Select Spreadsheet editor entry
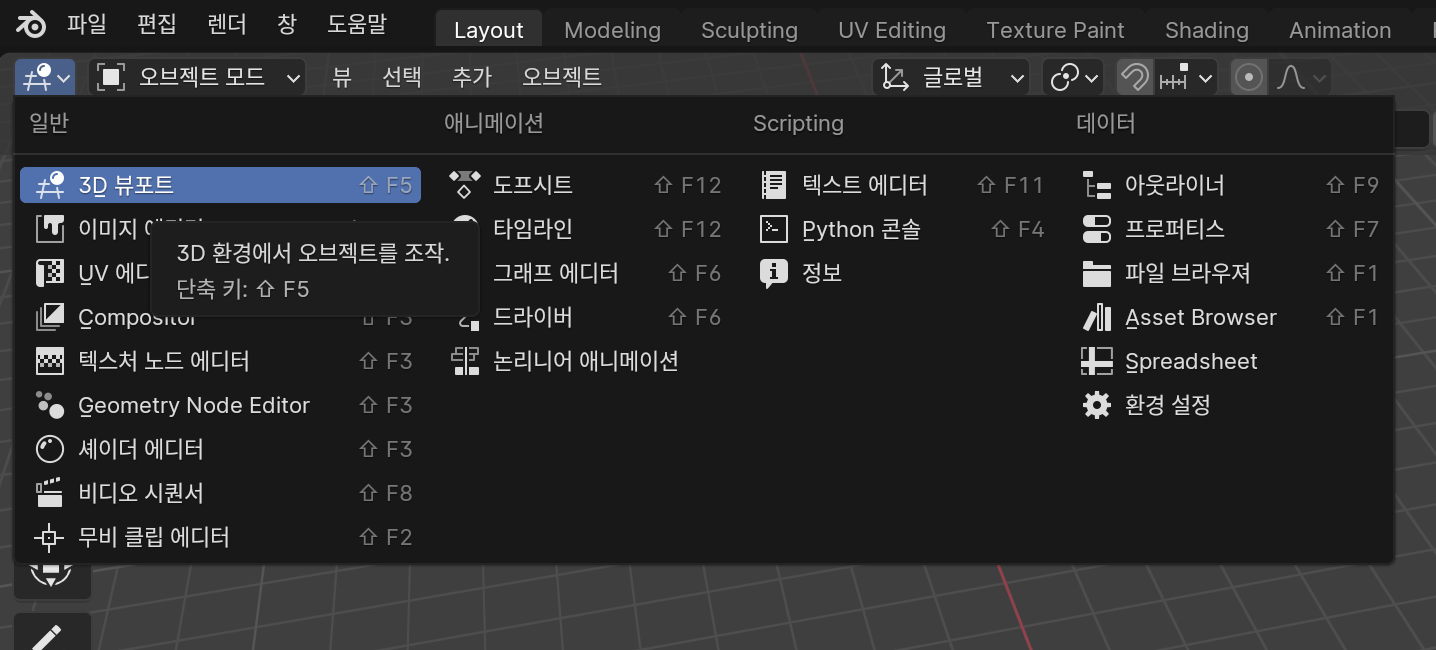Image resolution: width=1436 pixels, height=650 pixels. click(1231, 361)
